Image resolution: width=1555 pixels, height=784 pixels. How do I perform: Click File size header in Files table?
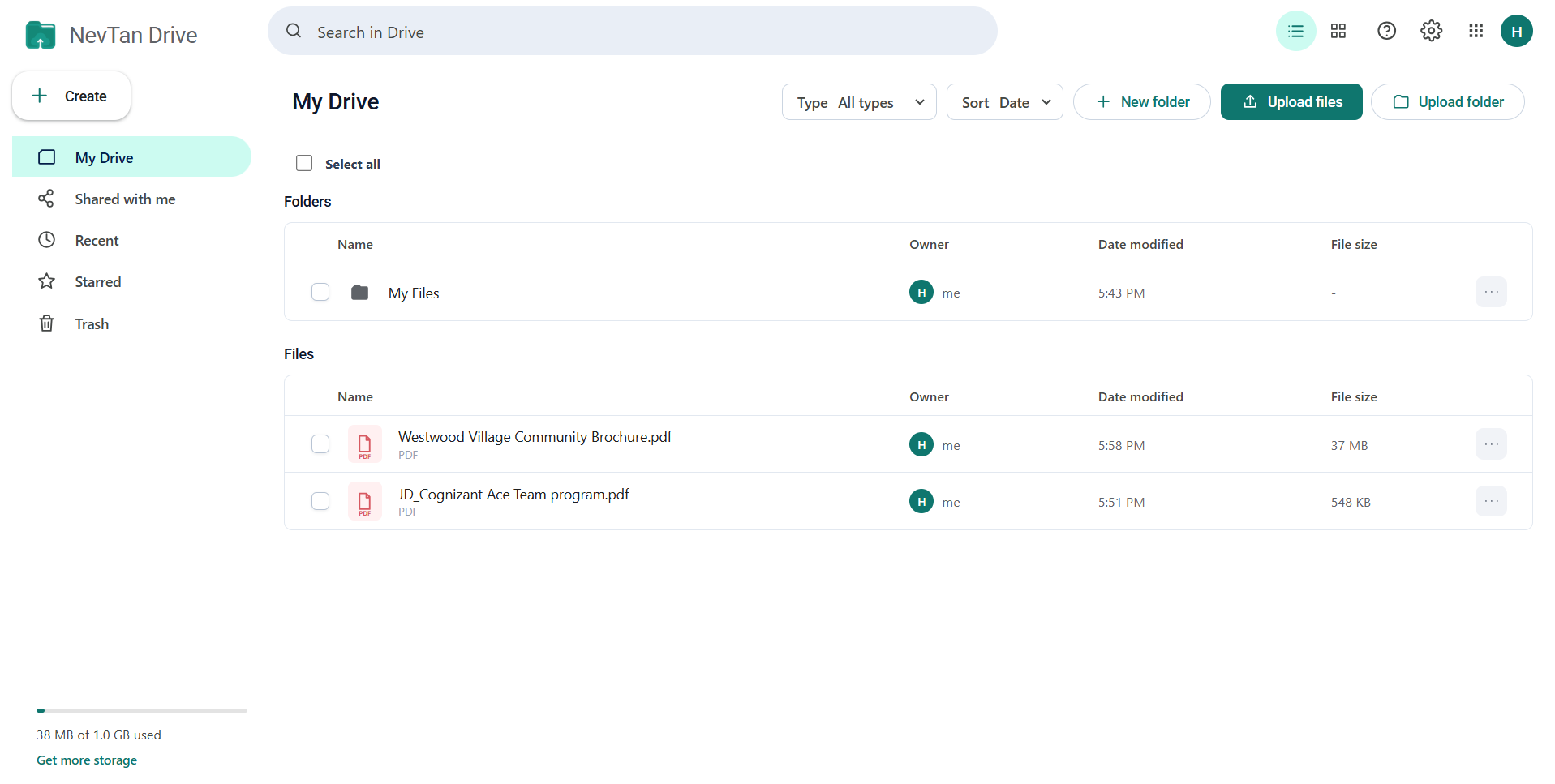(1354, 396)
